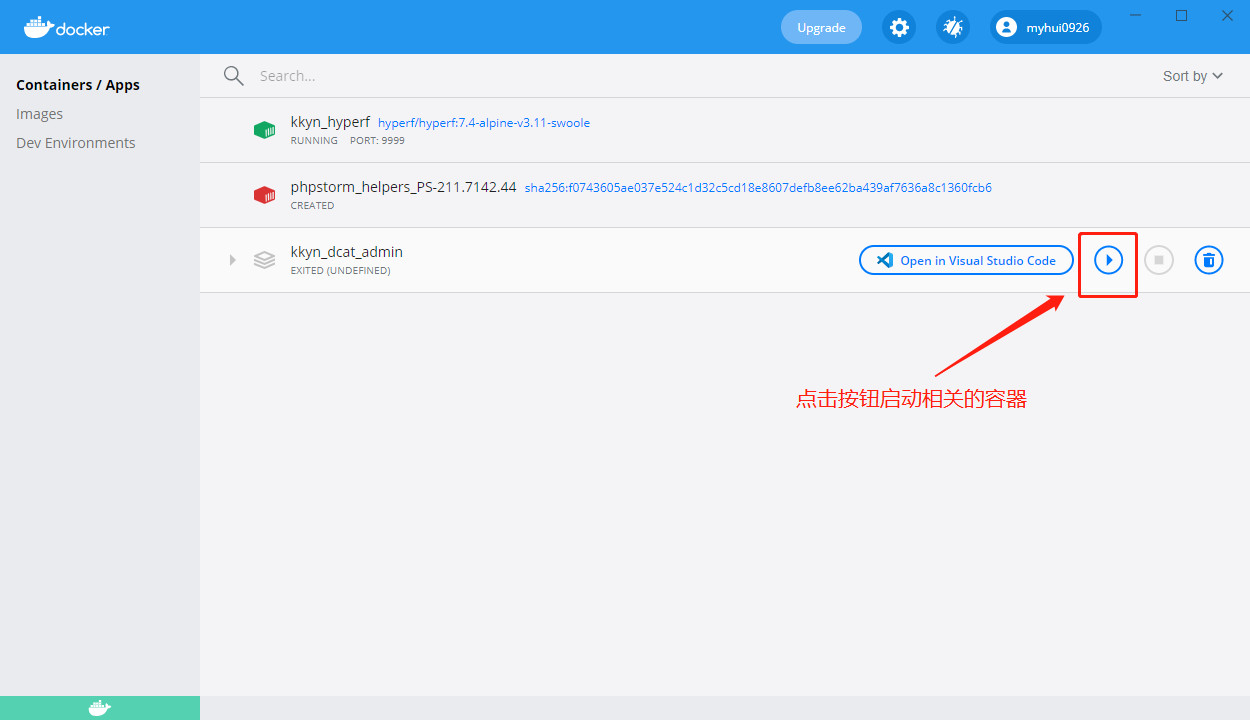
Task: Start the kkyn_dcat_admin container
Action: coord(1108,260)
